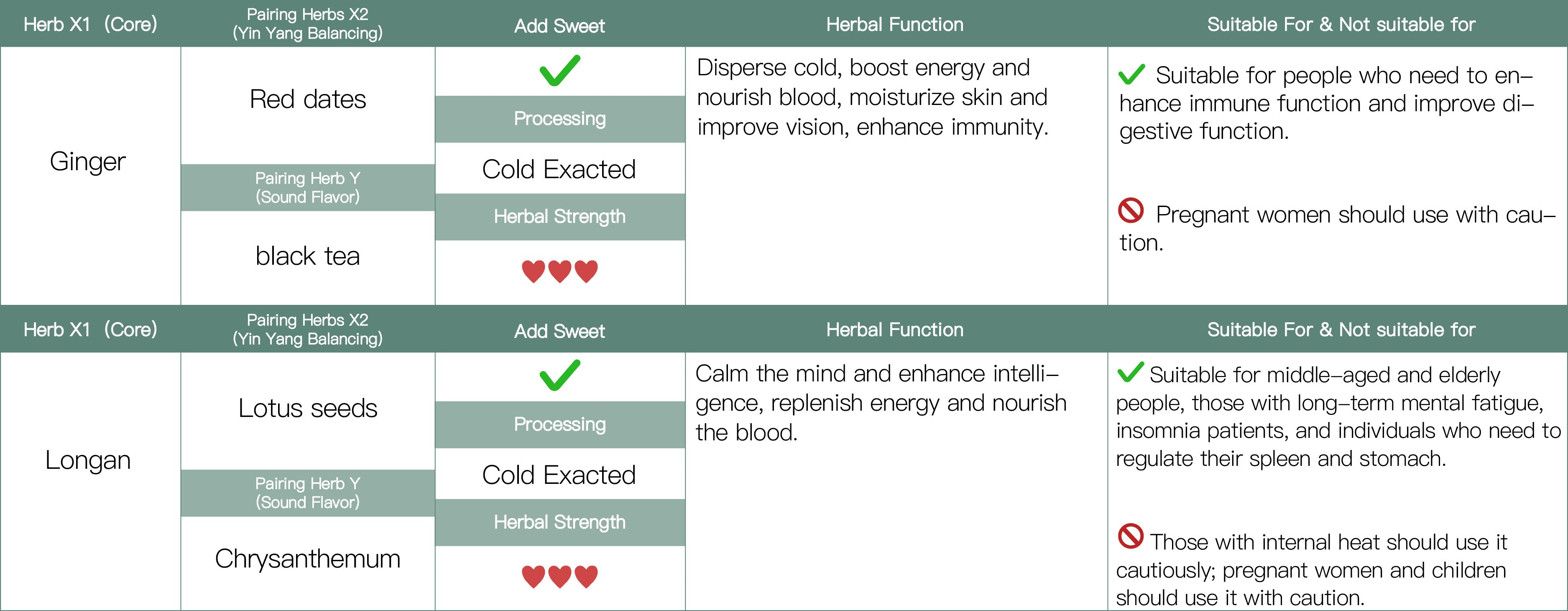The image size is (1568, 611).
Task: Click Cold Exacted in the Longan row
Action: [x=559, y=475]
